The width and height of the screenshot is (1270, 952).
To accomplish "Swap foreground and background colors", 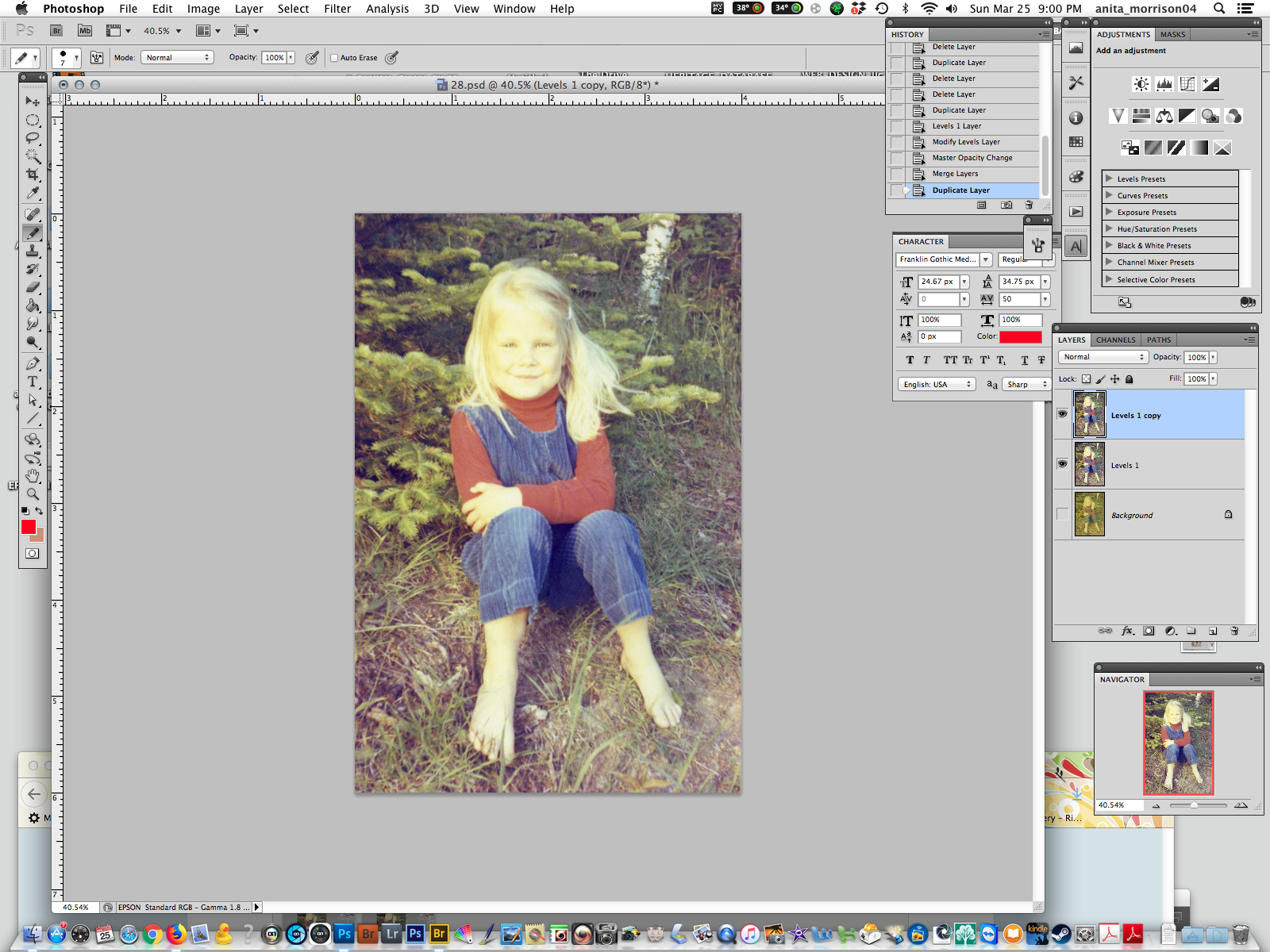I will click(39, 511).
